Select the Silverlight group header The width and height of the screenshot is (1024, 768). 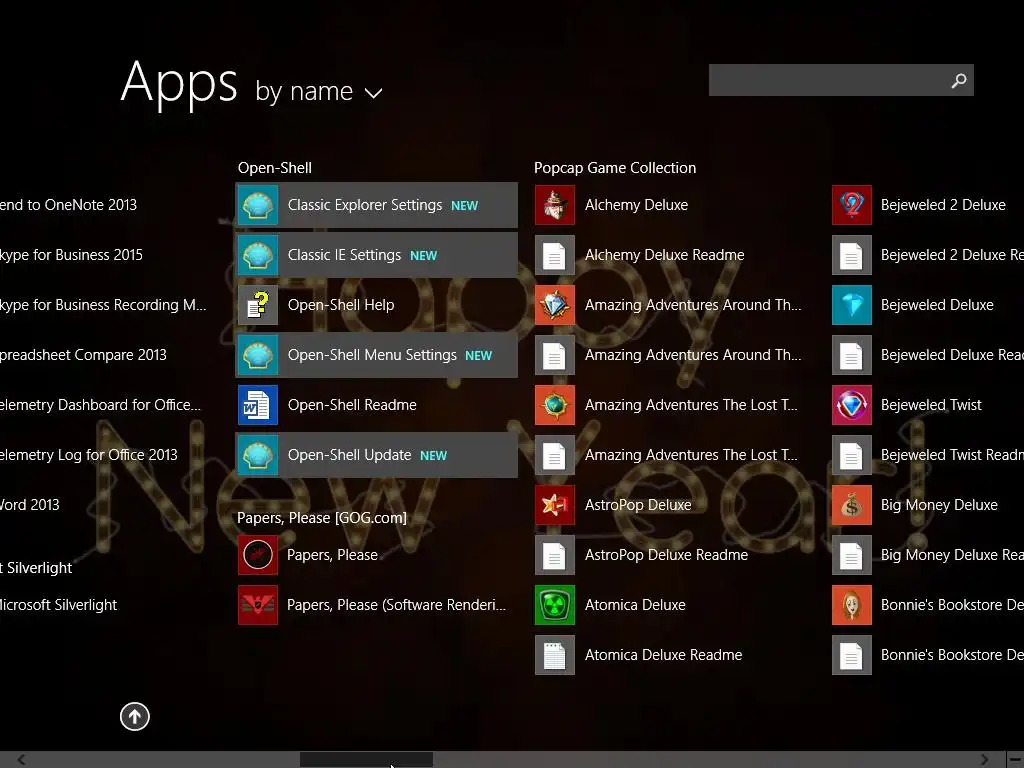point(36,568)
